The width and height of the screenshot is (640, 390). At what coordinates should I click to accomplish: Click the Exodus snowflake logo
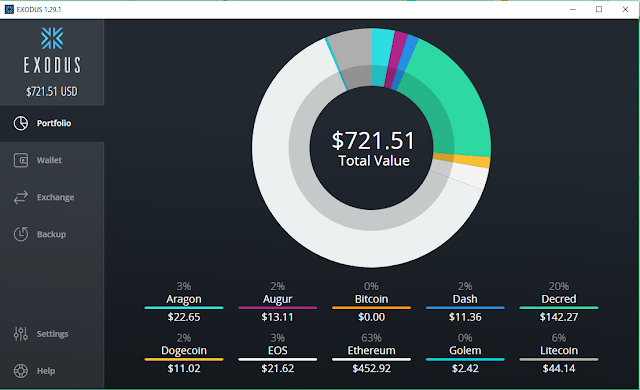pyautogui.click(x=52, y=38)
